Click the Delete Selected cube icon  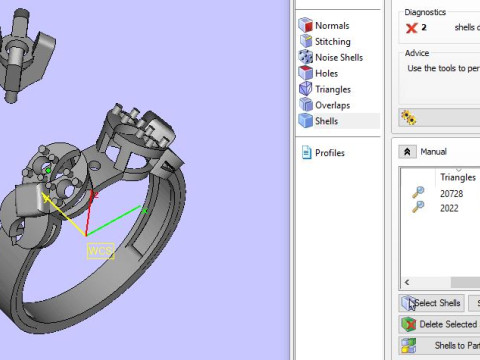pyautogui.click(x=408, y=324)
